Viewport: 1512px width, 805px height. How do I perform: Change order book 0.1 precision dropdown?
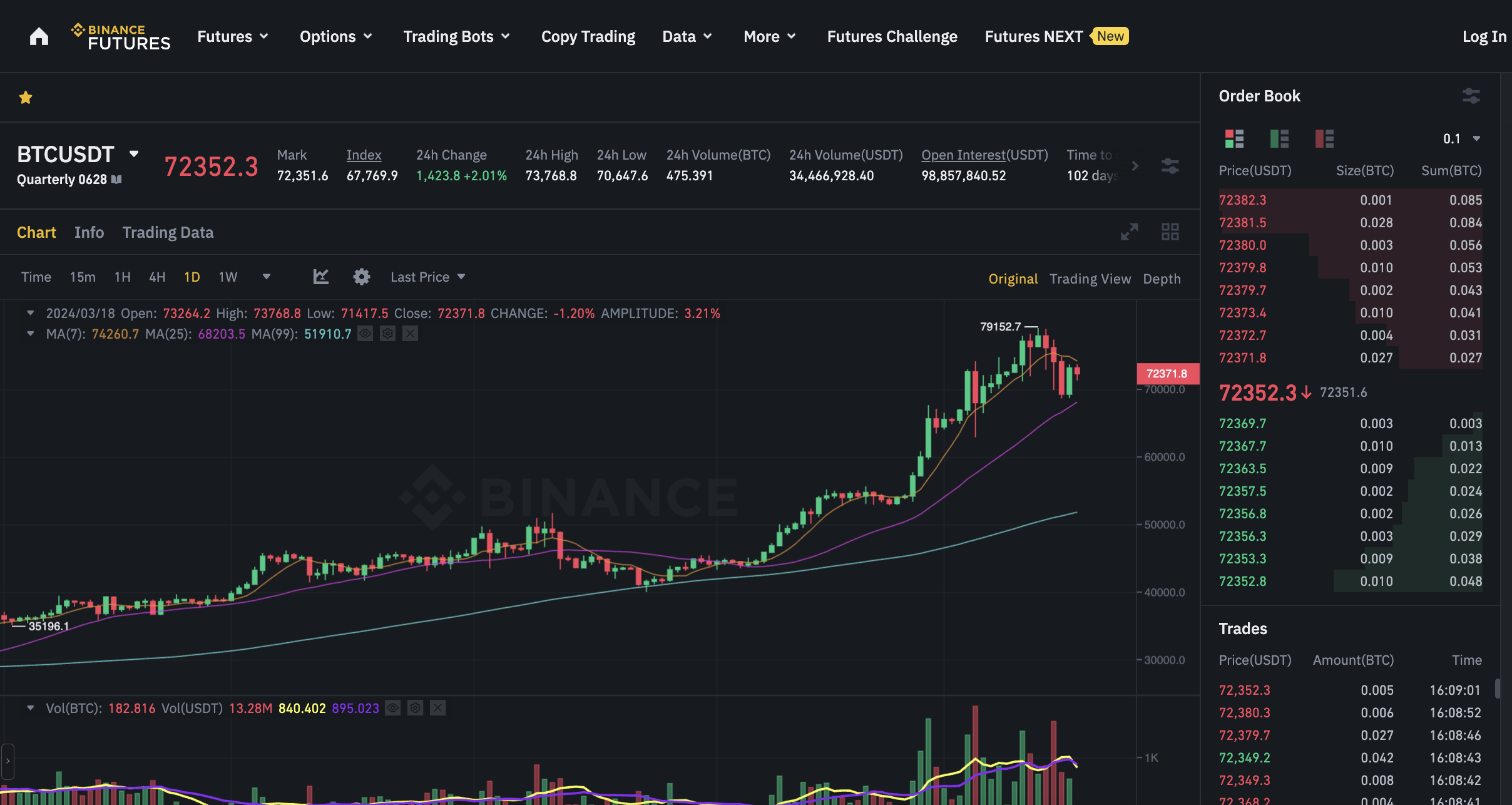pyautogui.click(x=1461, y=138)
